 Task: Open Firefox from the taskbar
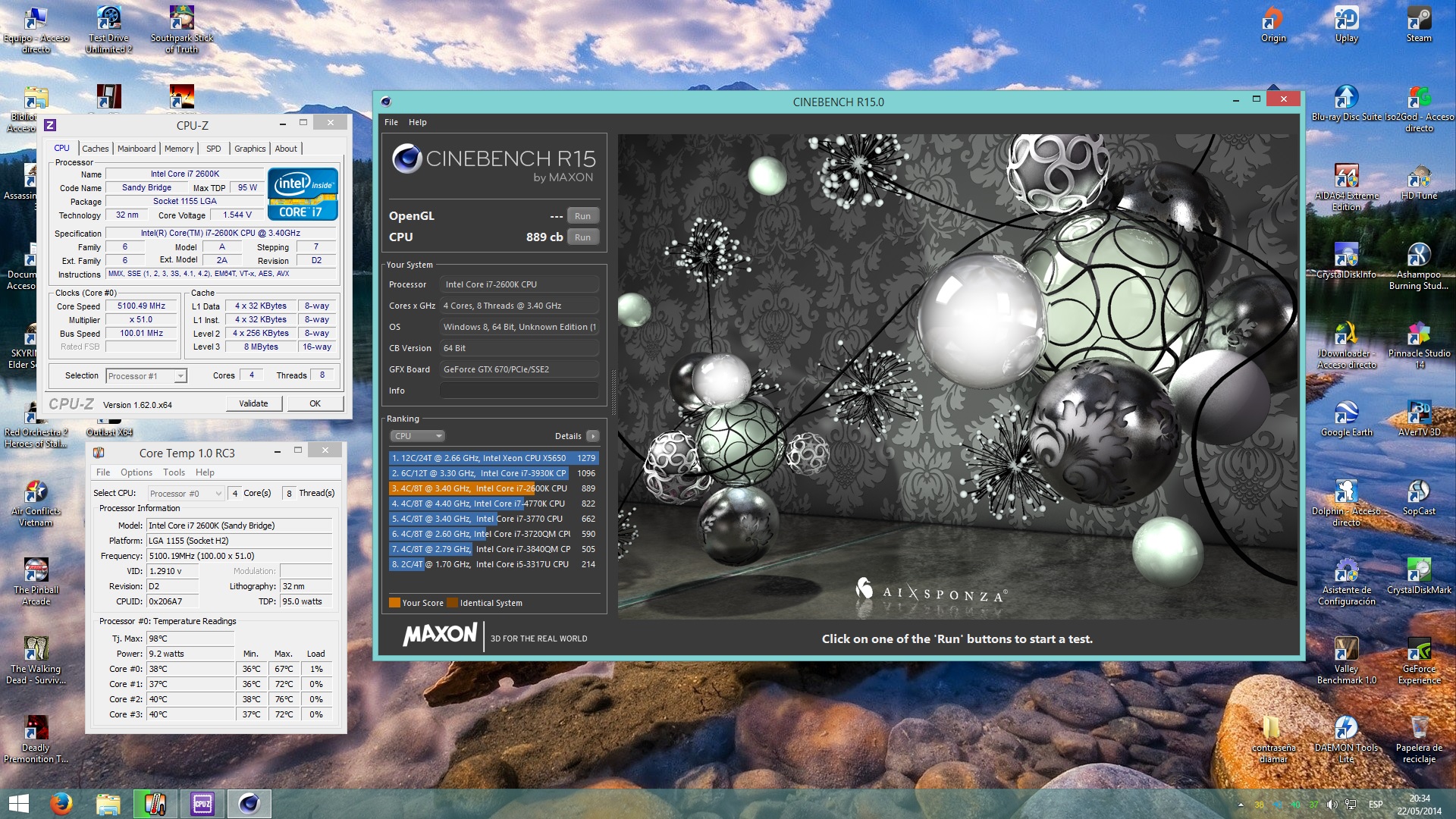pos(61,804)
